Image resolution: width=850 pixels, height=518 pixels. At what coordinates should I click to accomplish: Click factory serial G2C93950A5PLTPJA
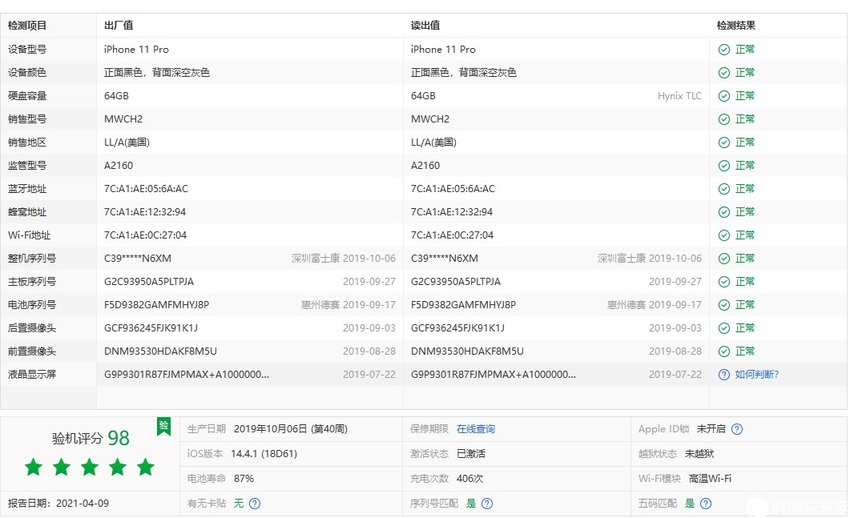(x=149, y=282)
